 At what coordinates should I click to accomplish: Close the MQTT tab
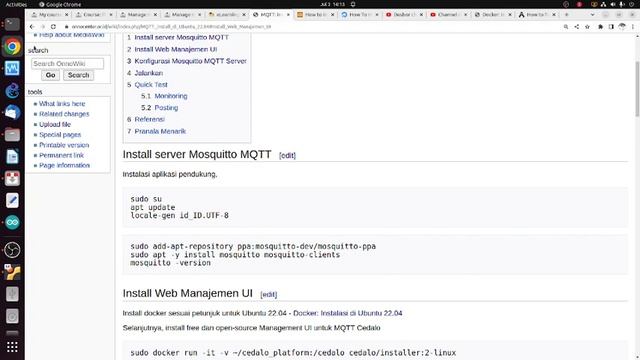click(288, 15)
